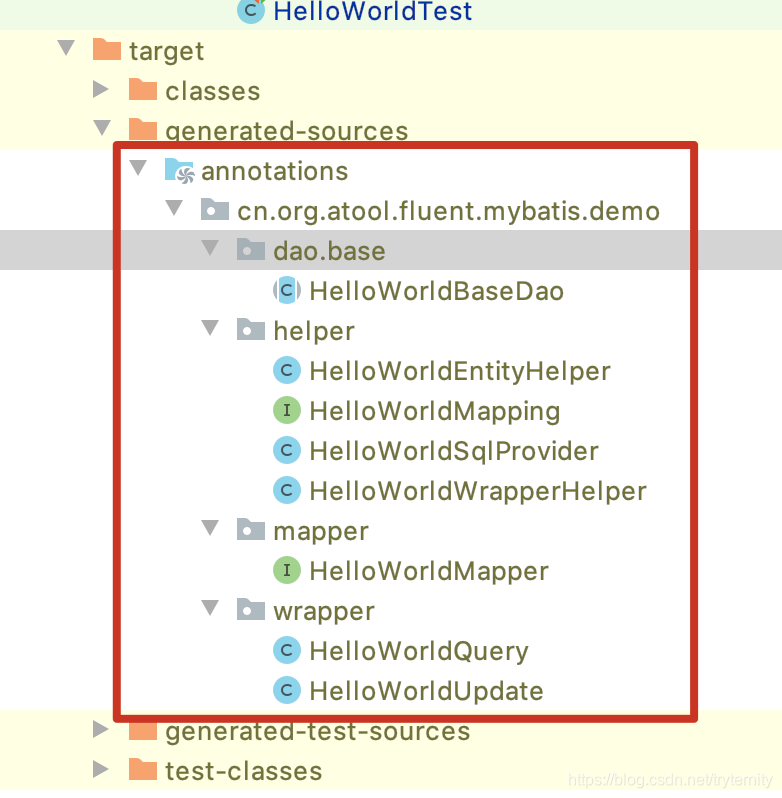This screenshot has width=782, height=798.
Task: Select the test-classes folder label
Action: pos(244,771)
